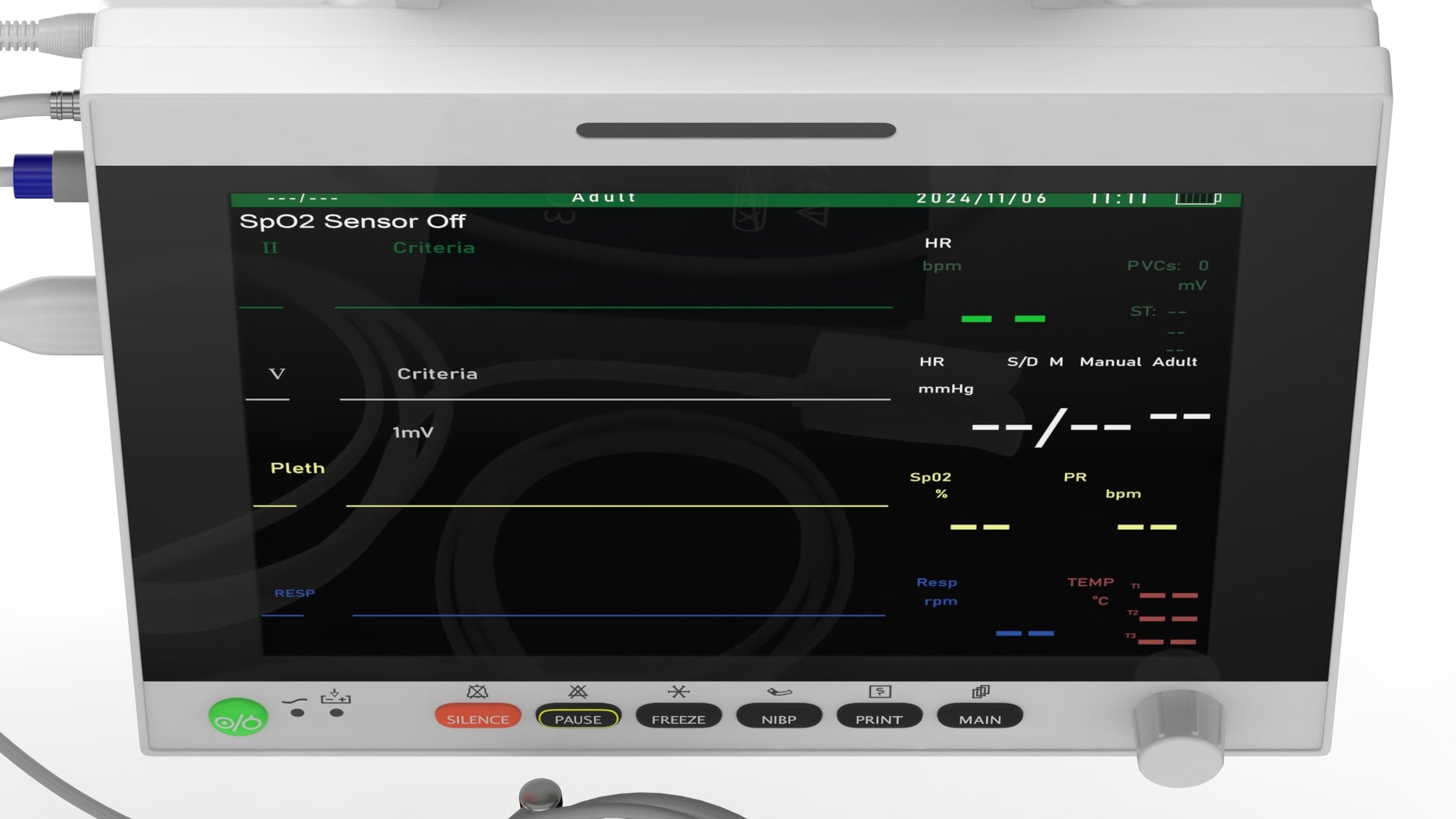The image size is (1456, 819).
Task: Click the printer icon above PRINT
Action: coord(879,692)
